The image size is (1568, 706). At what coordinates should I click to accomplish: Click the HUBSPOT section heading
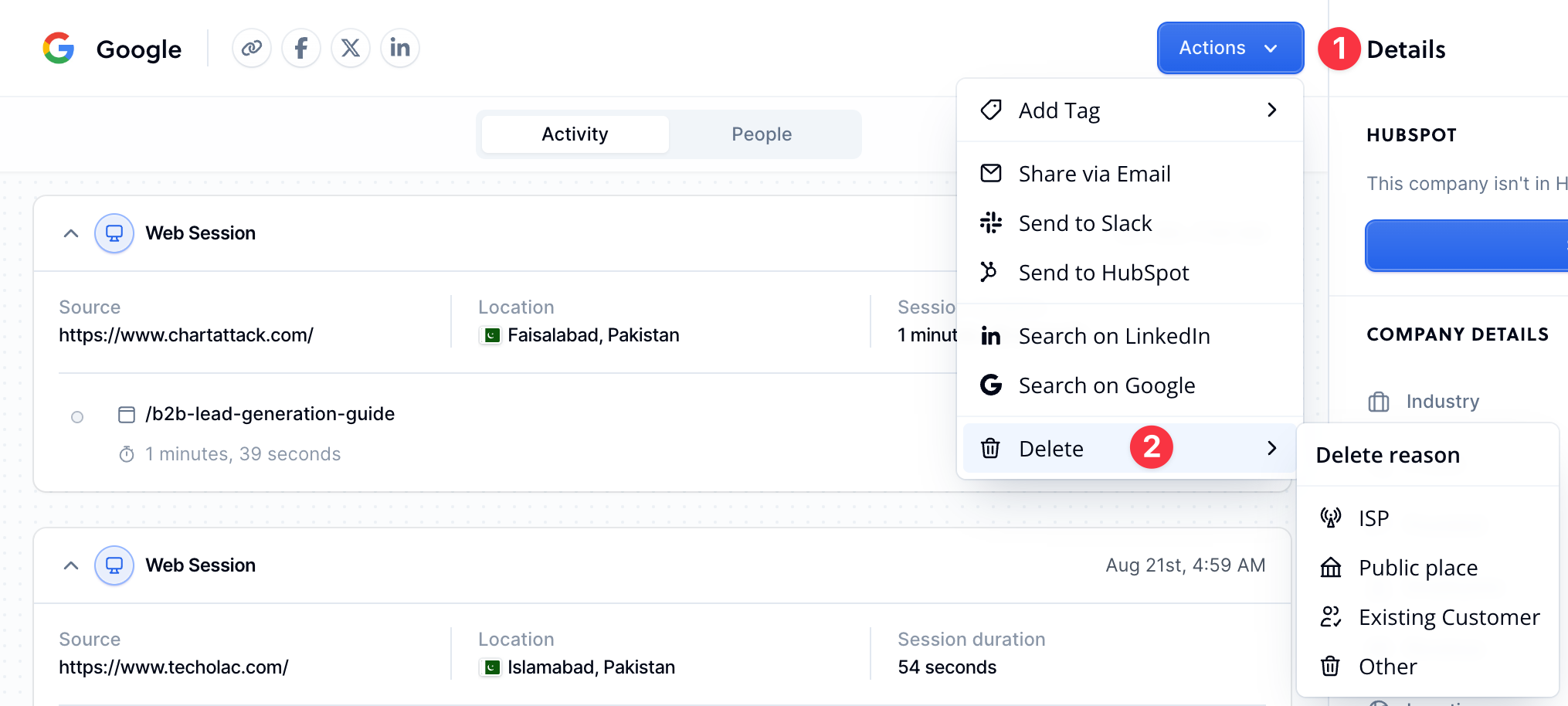pos(1411,135)
